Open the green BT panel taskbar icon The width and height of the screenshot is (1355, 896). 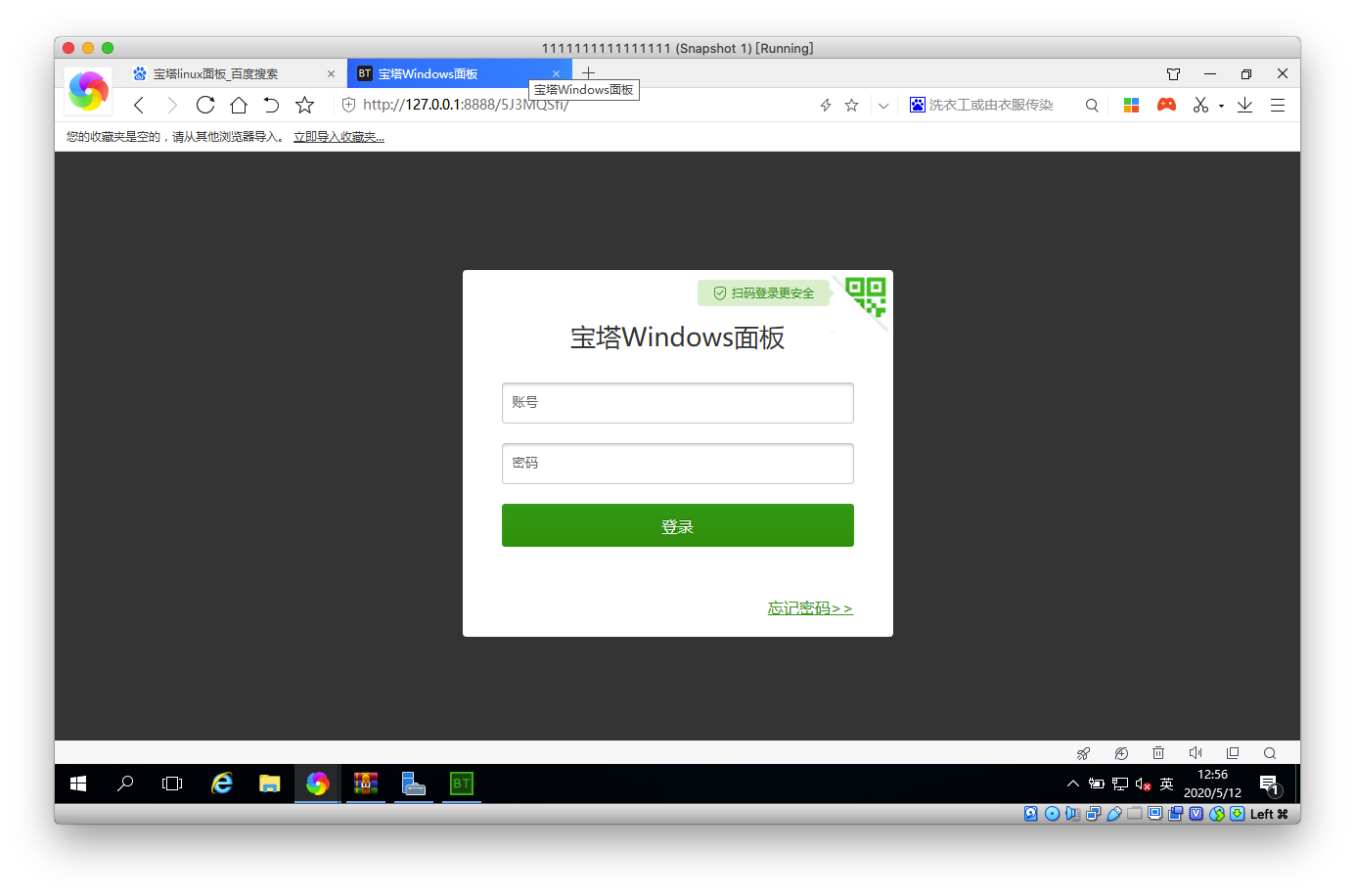[462, 784]
